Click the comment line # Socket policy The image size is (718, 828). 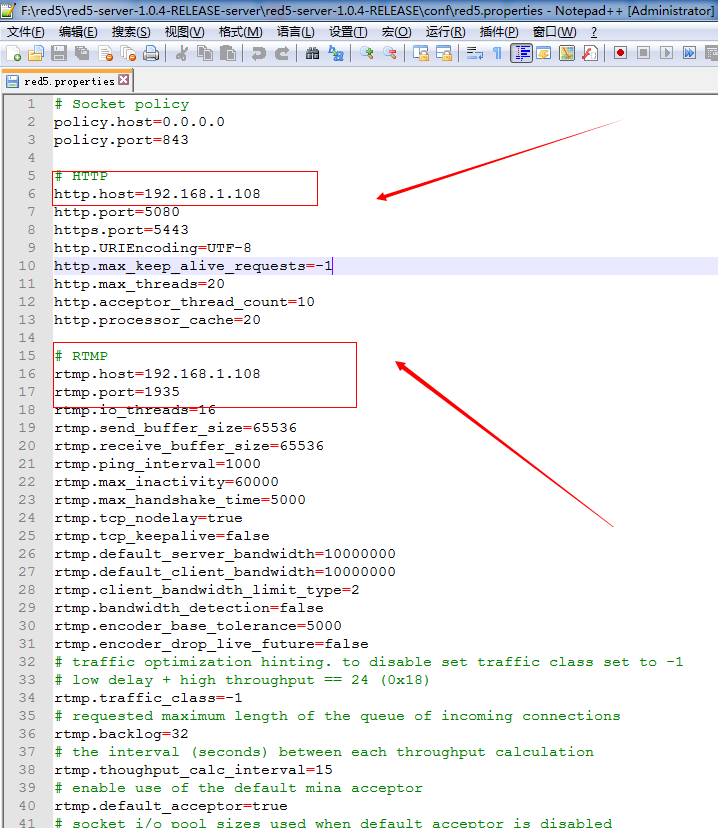[x=121, y=104]
